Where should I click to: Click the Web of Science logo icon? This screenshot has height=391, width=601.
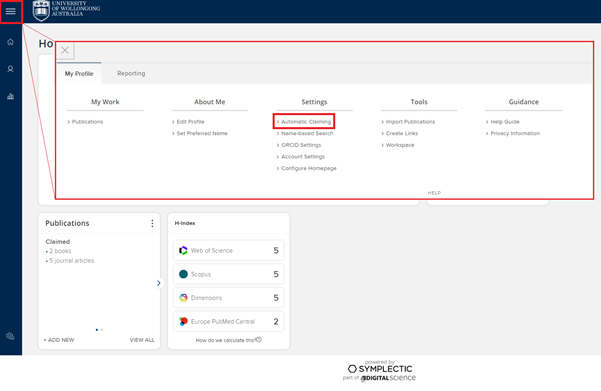pyautogui.click(x=183, y=250)
